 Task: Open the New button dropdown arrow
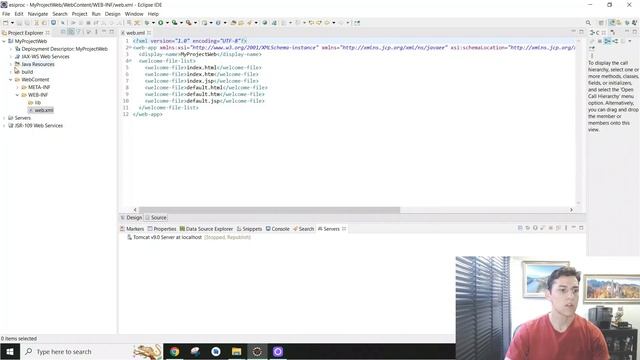pyautogui.click(x=12, y=23)
